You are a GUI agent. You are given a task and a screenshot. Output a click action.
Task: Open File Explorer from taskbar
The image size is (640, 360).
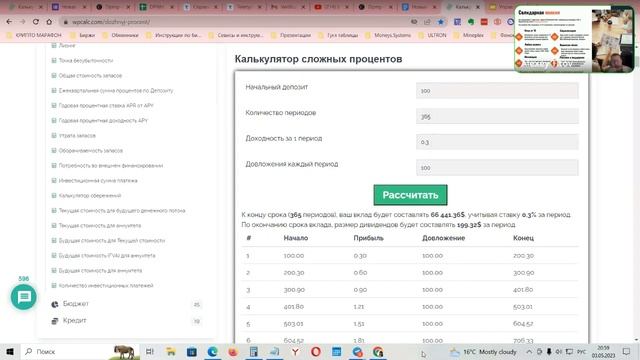click(171, 351)
